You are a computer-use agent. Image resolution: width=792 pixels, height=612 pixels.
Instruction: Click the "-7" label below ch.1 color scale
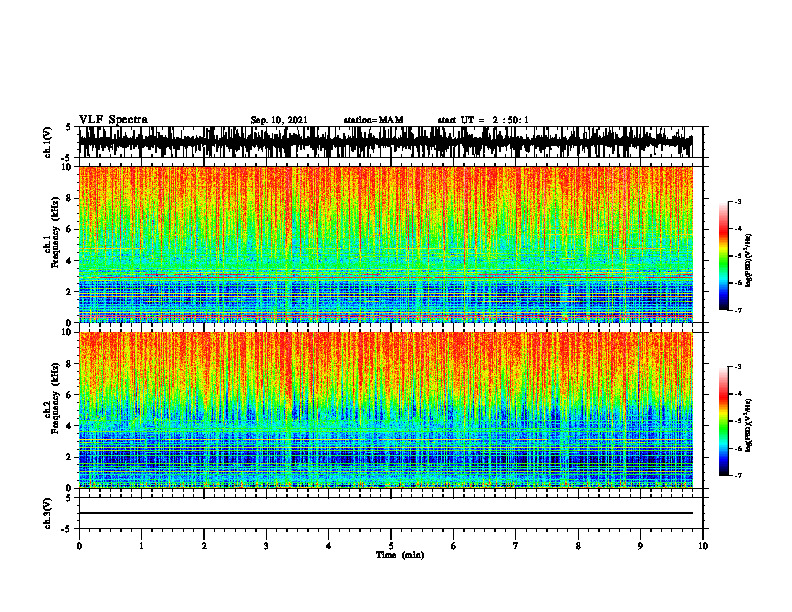[x=738, y=310]
